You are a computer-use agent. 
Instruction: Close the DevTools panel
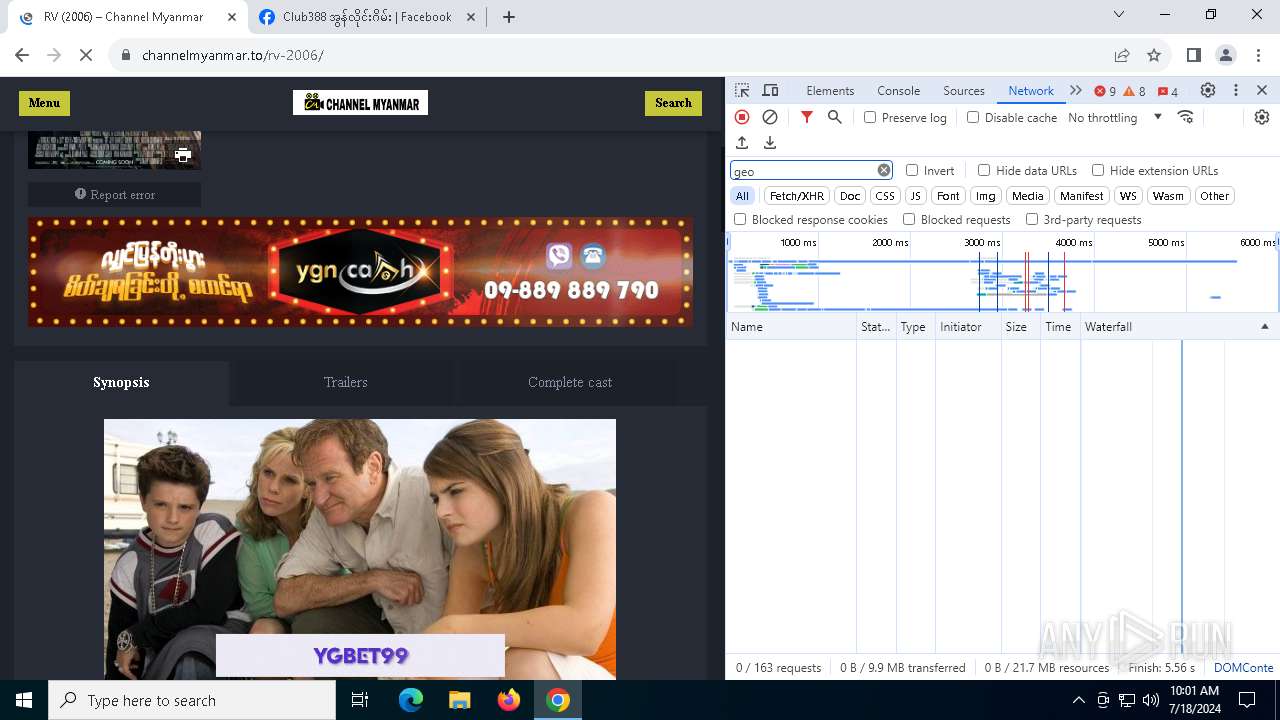pos(1262,90)
